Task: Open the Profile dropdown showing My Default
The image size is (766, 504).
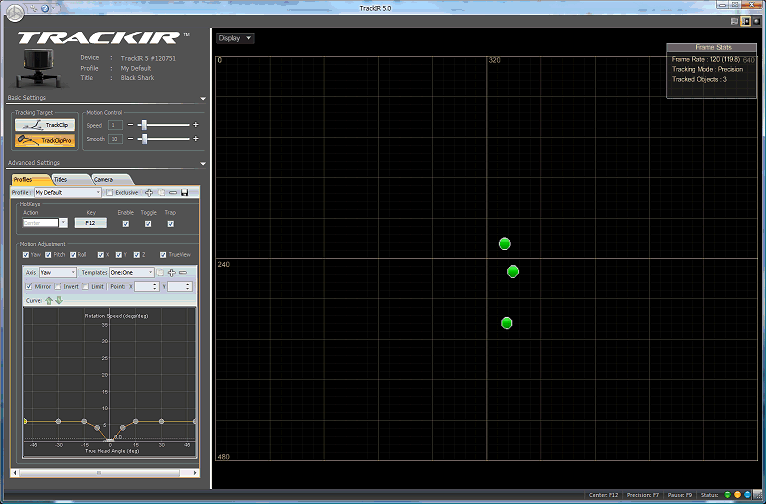Action: coord(67,192)
